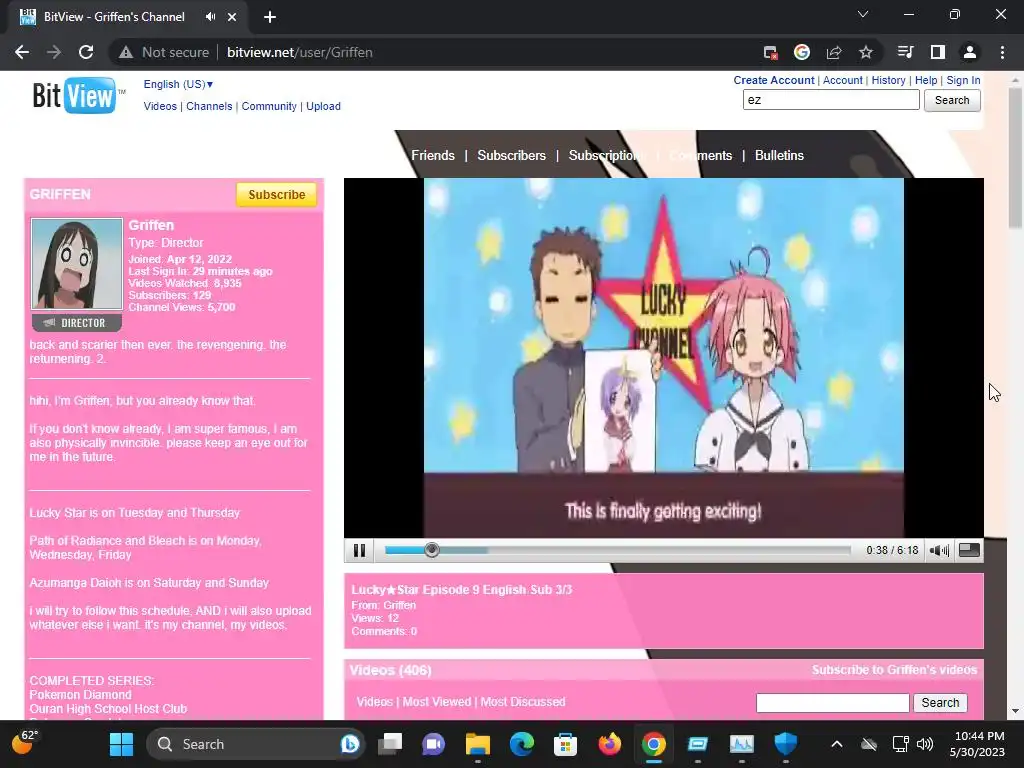Select the Most Discussed sort tab
The height and width of the screenshot is (768, 1024).
click(523, 702)
